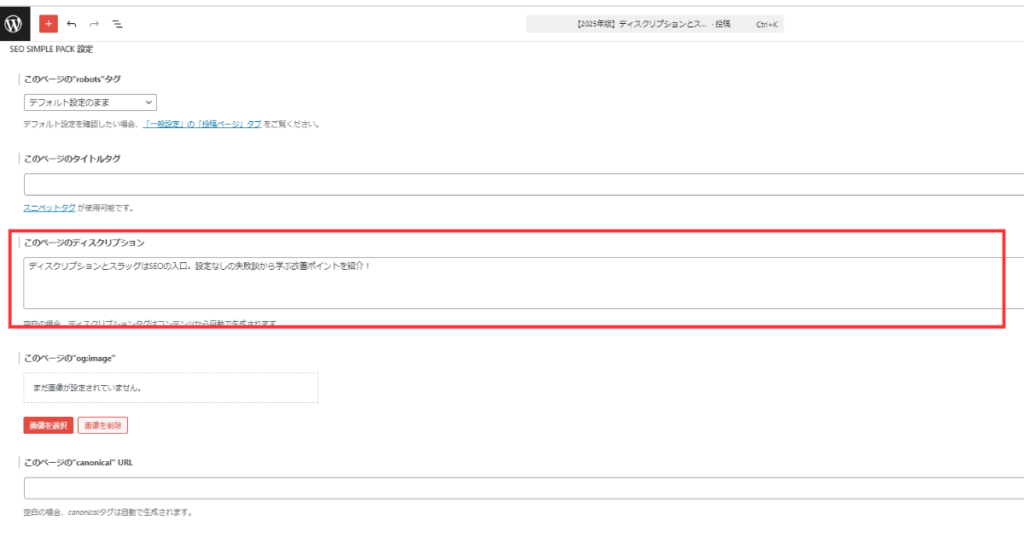The height and width of the screenshot is (538, 1024).
Task: Redo the last undone change
Action: click(94, 22)
